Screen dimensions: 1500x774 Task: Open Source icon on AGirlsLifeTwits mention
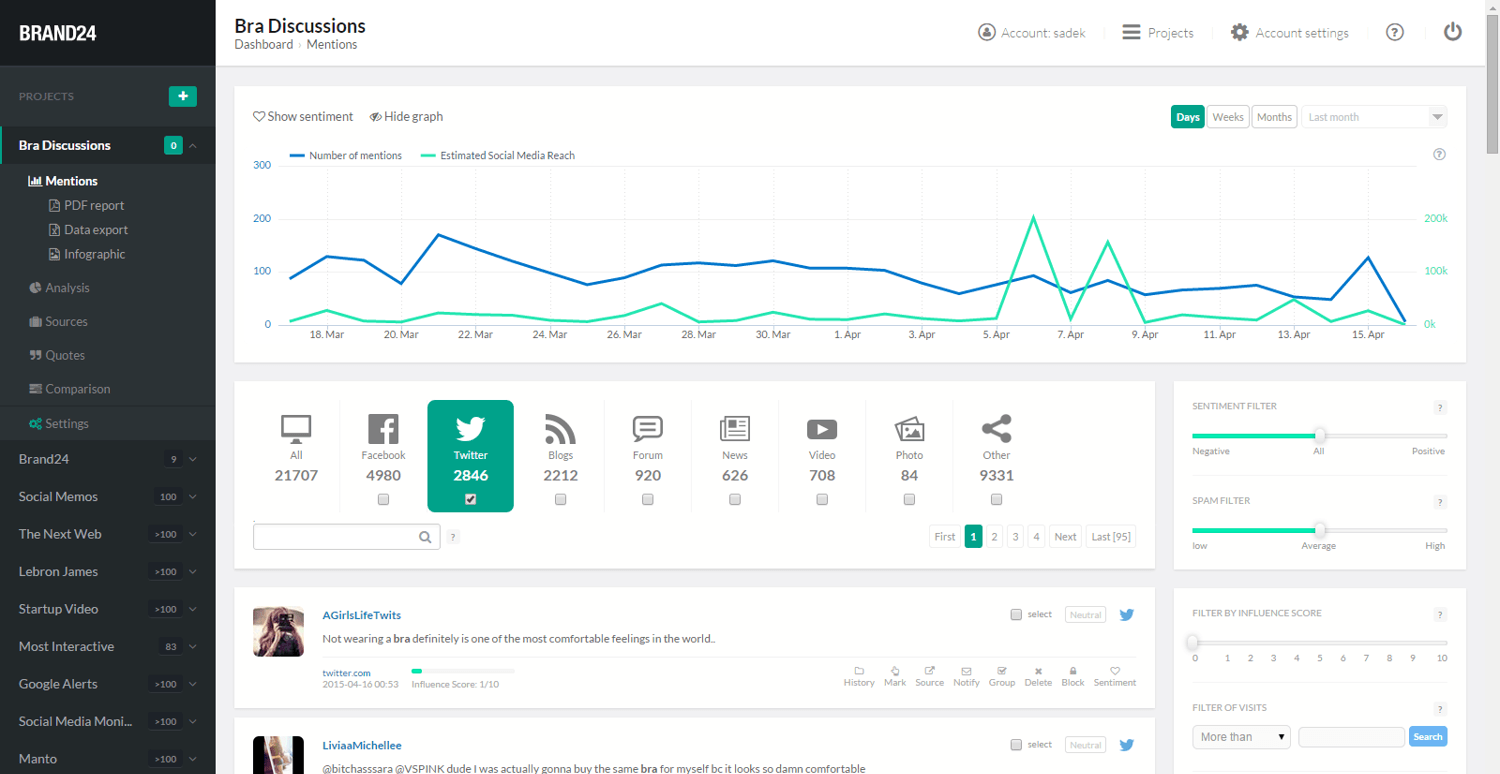(x=930, y=671)
